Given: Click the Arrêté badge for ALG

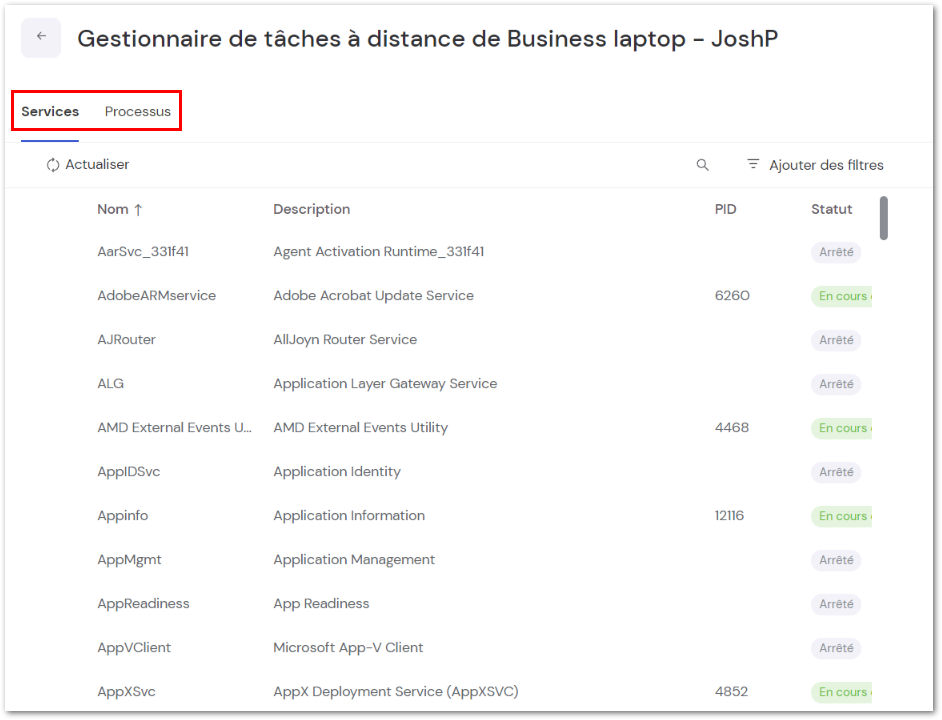Looking at the screenshot, I should pos(836,383).
